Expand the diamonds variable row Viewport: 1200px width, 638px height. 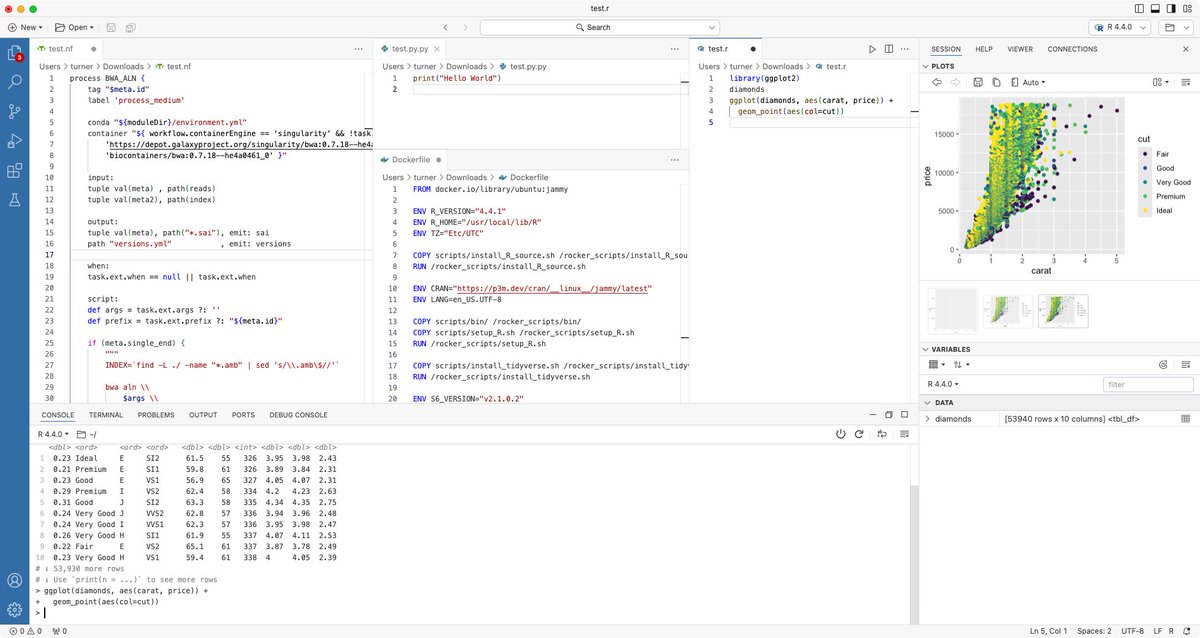[928, 419]
